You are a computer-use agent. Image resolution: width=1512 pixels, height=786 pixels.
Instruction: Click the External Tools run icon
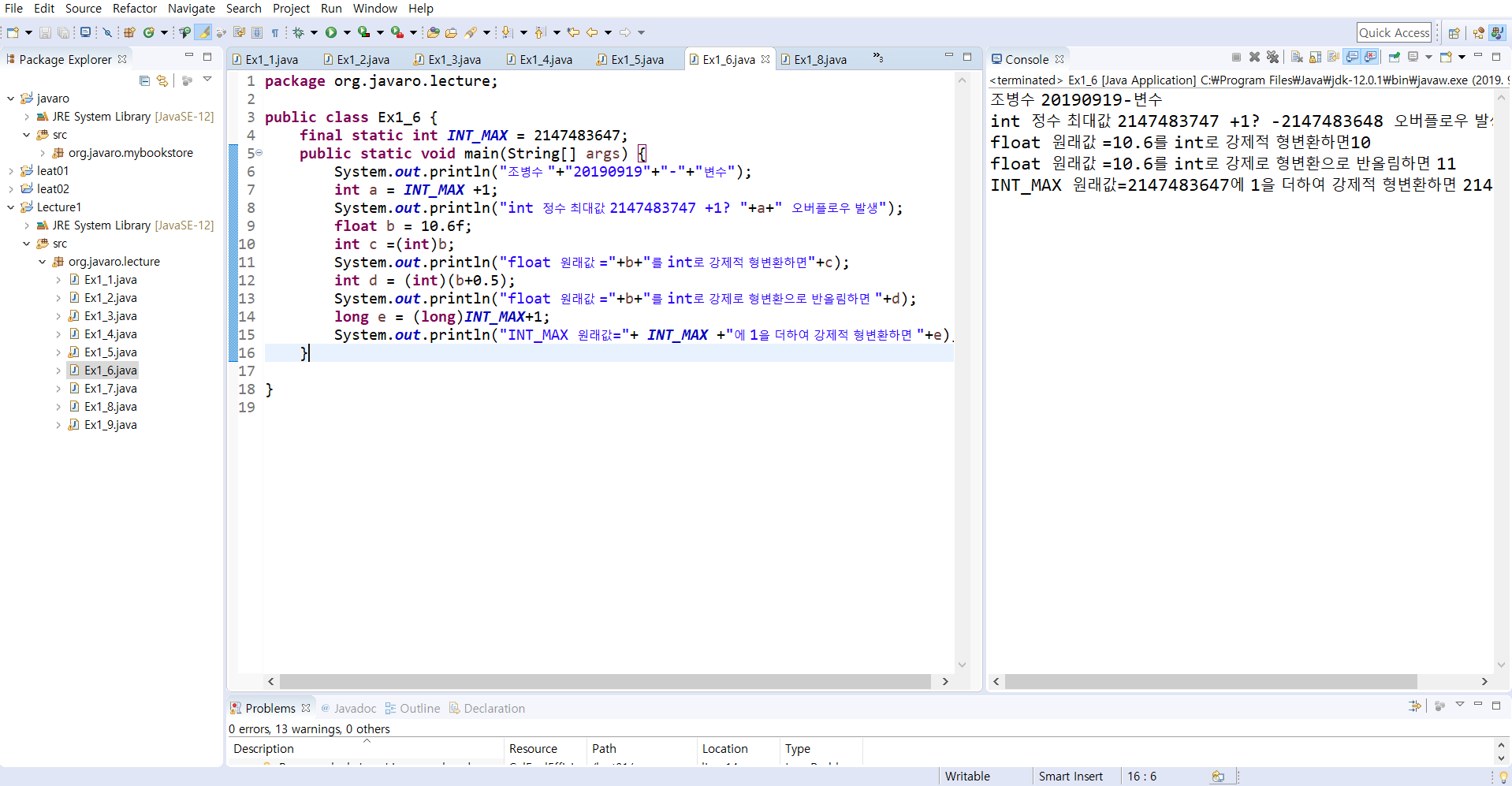pos(397,32)
